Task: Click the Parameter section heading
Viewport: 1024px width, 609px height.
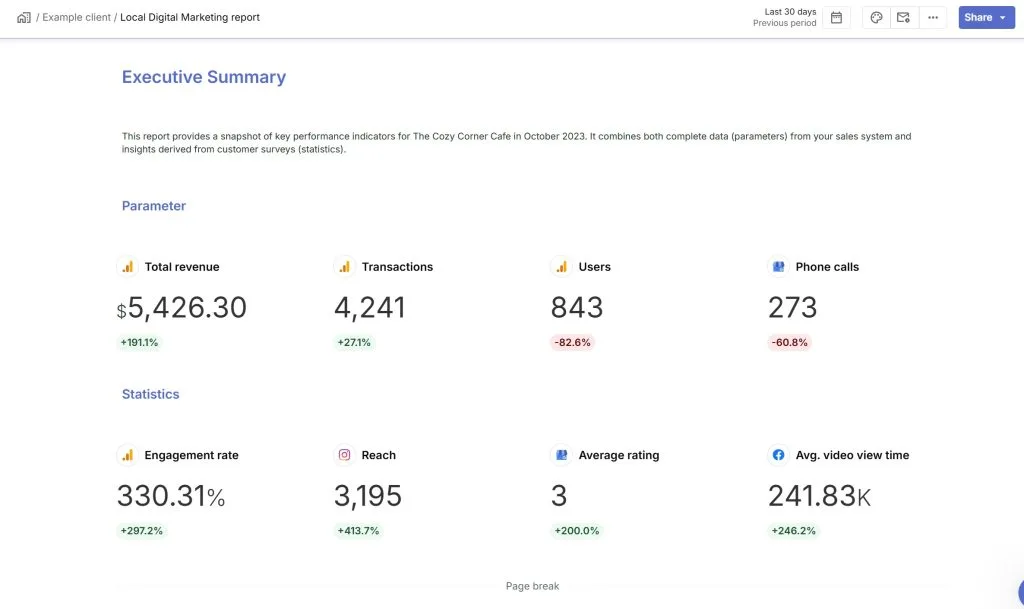Action: [x=153, y=206]
